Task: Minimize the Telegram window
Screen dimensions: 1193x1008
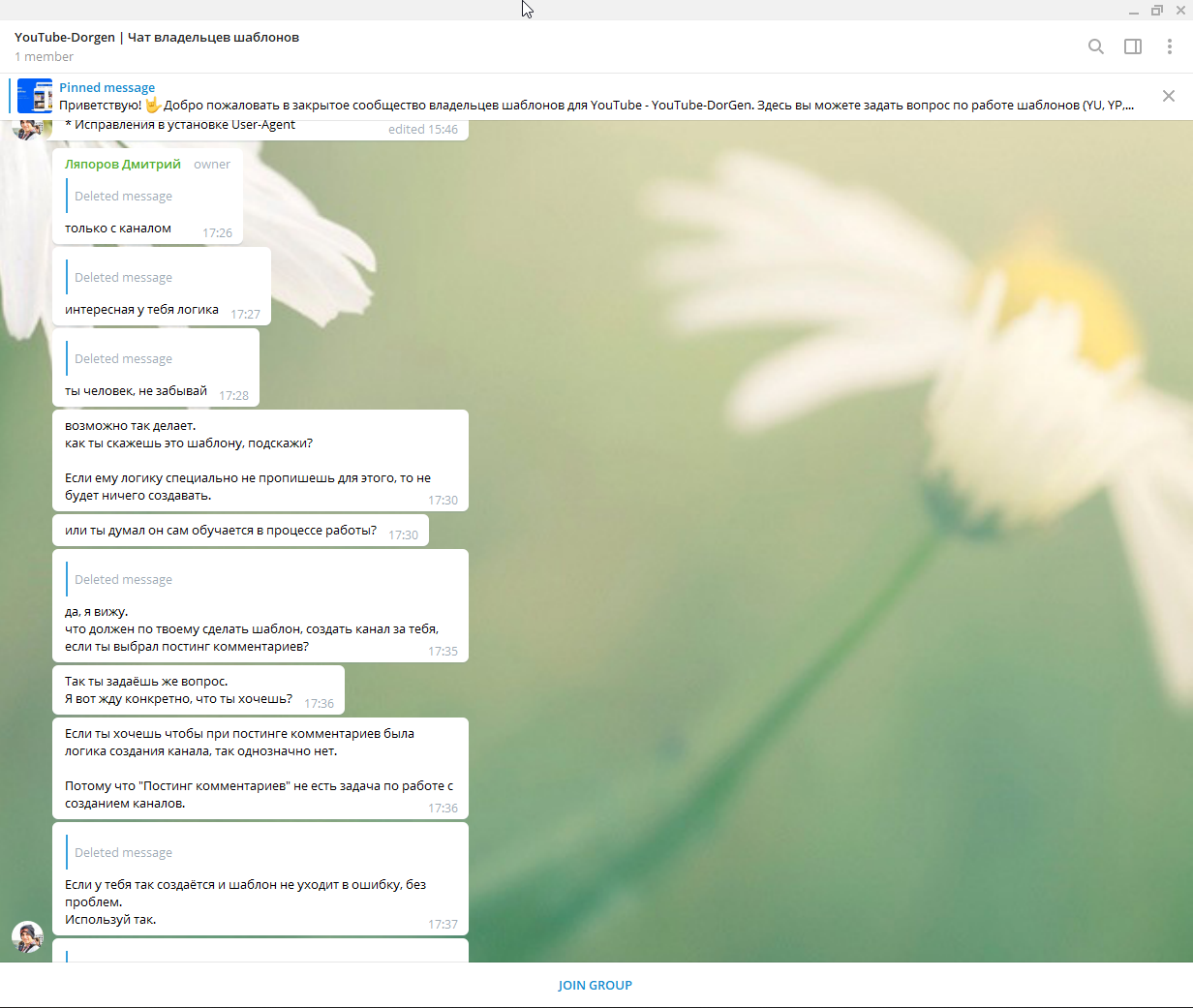Action: click(1134, 11)
